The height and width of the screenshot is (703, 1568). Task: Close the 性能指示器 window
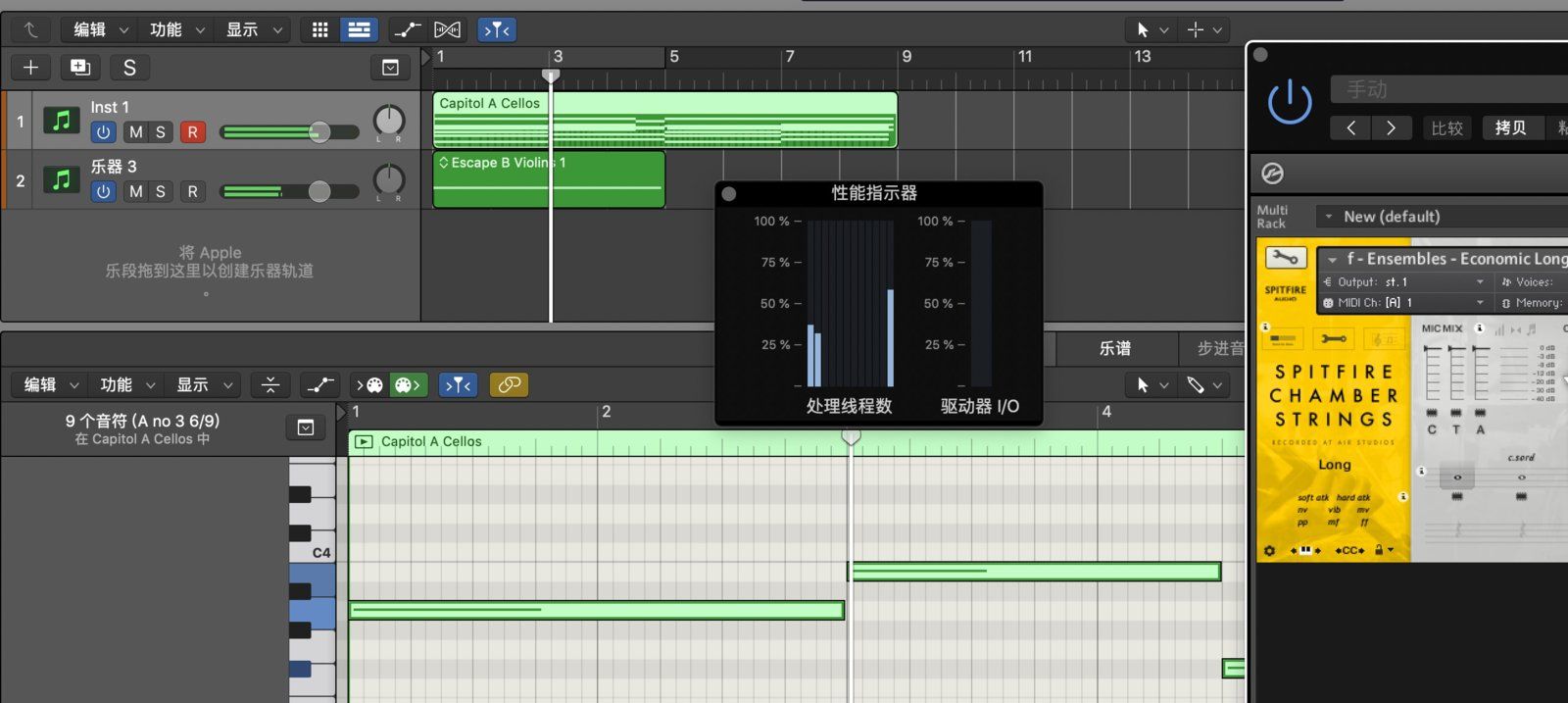coord(729,194)
